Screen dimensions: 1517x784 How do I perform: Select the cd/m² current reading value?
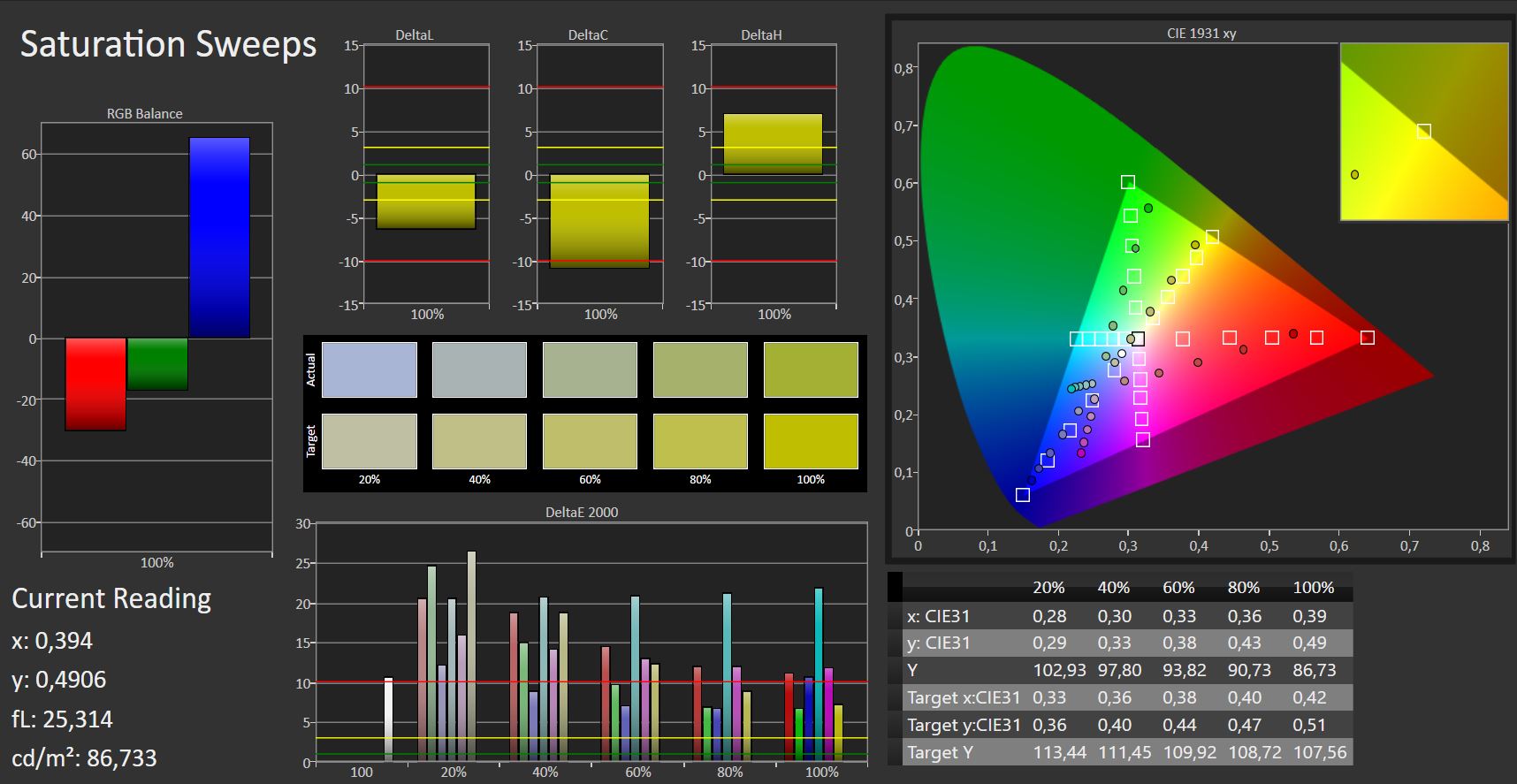coord(84,758)
